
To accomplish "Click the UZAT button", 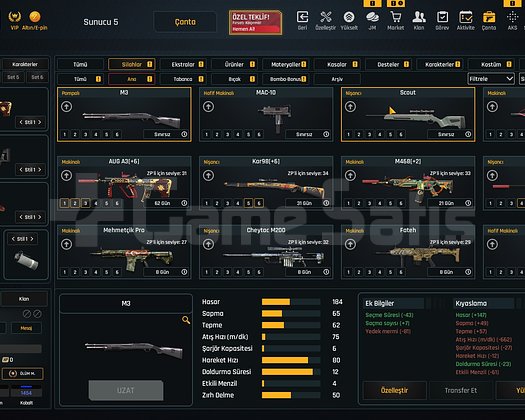I will [126, 390].
